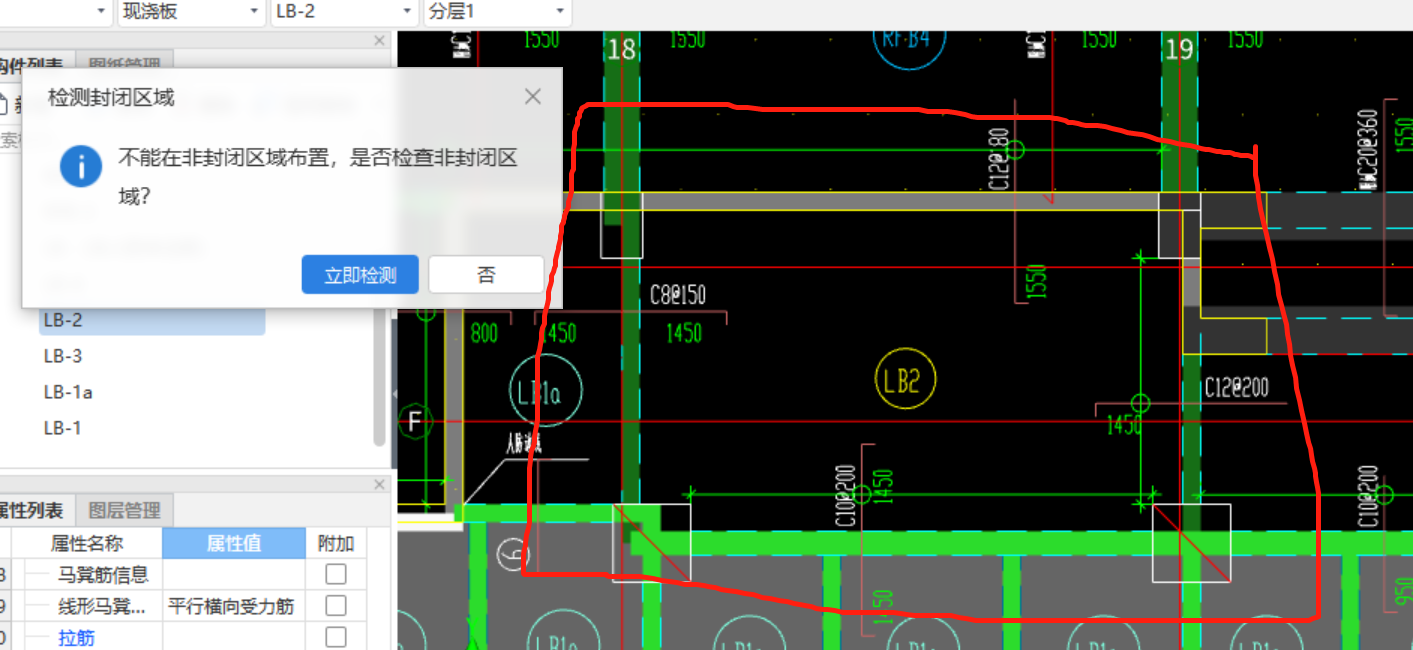
Task: Click the 属性值 column header
Action: [234, 543]
